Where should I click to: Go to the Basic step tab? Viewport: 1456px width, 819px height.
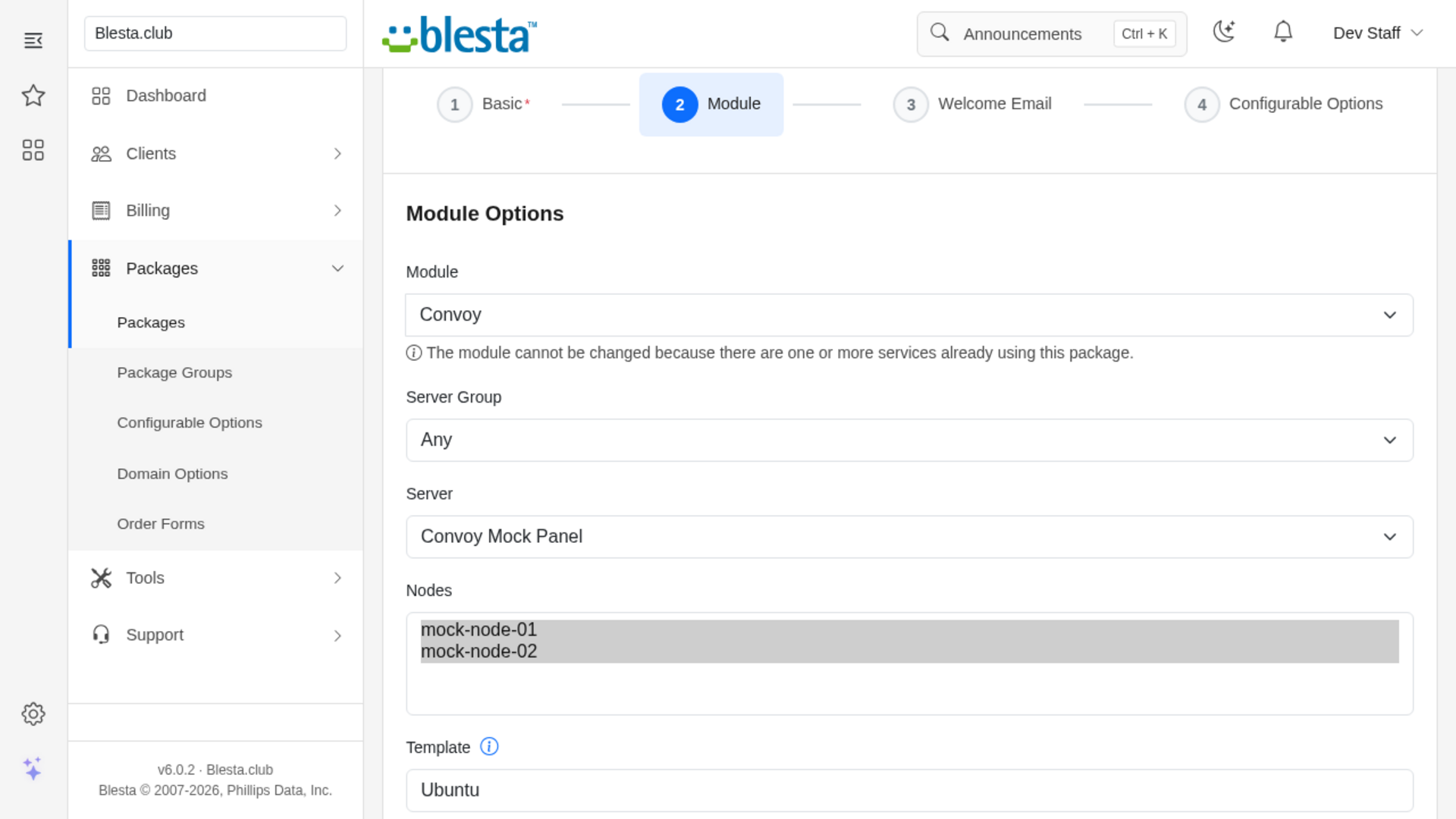pyautogui.click(x=484, y=105)
